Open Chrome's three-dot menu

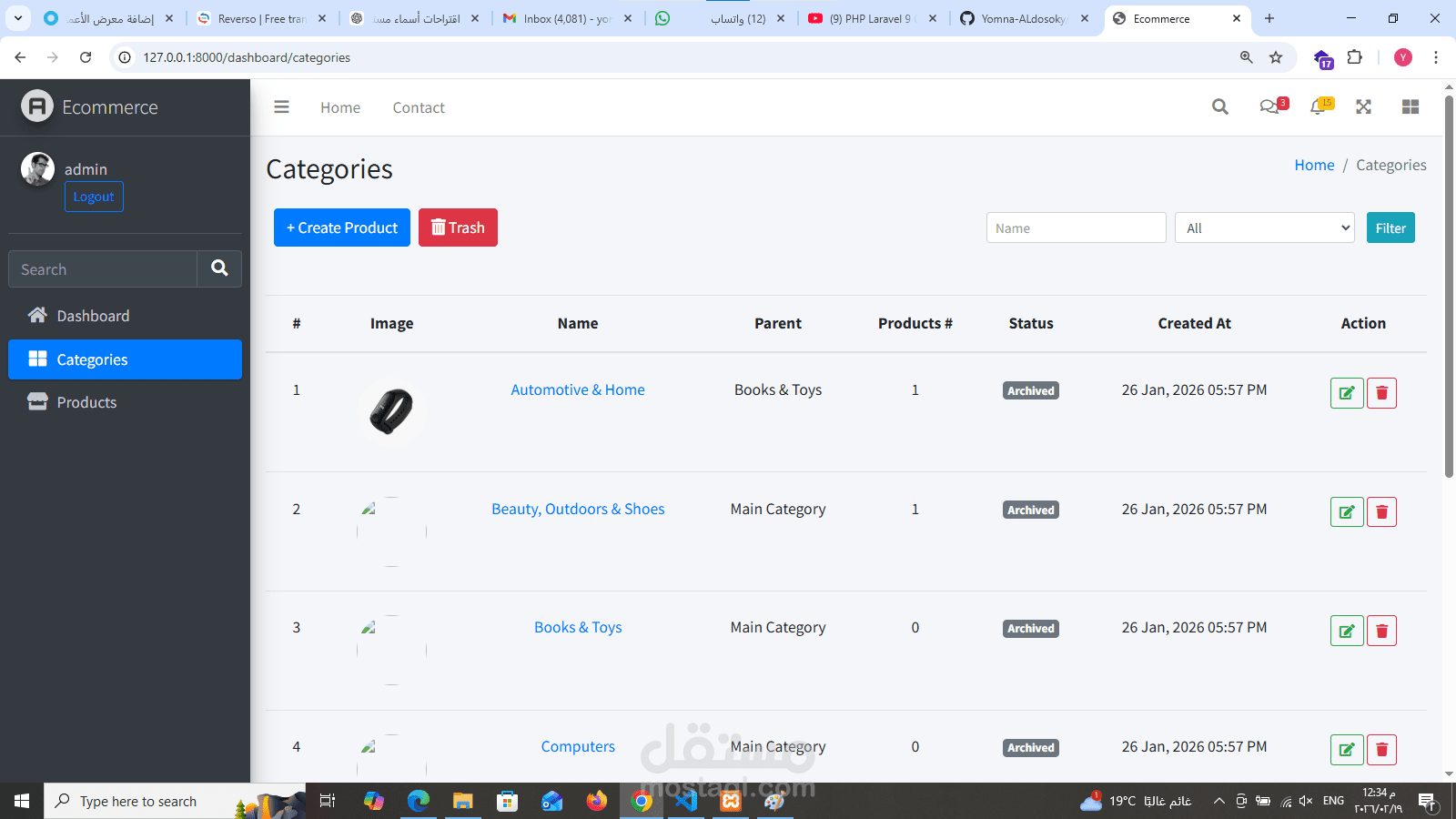pos(1436,56)
